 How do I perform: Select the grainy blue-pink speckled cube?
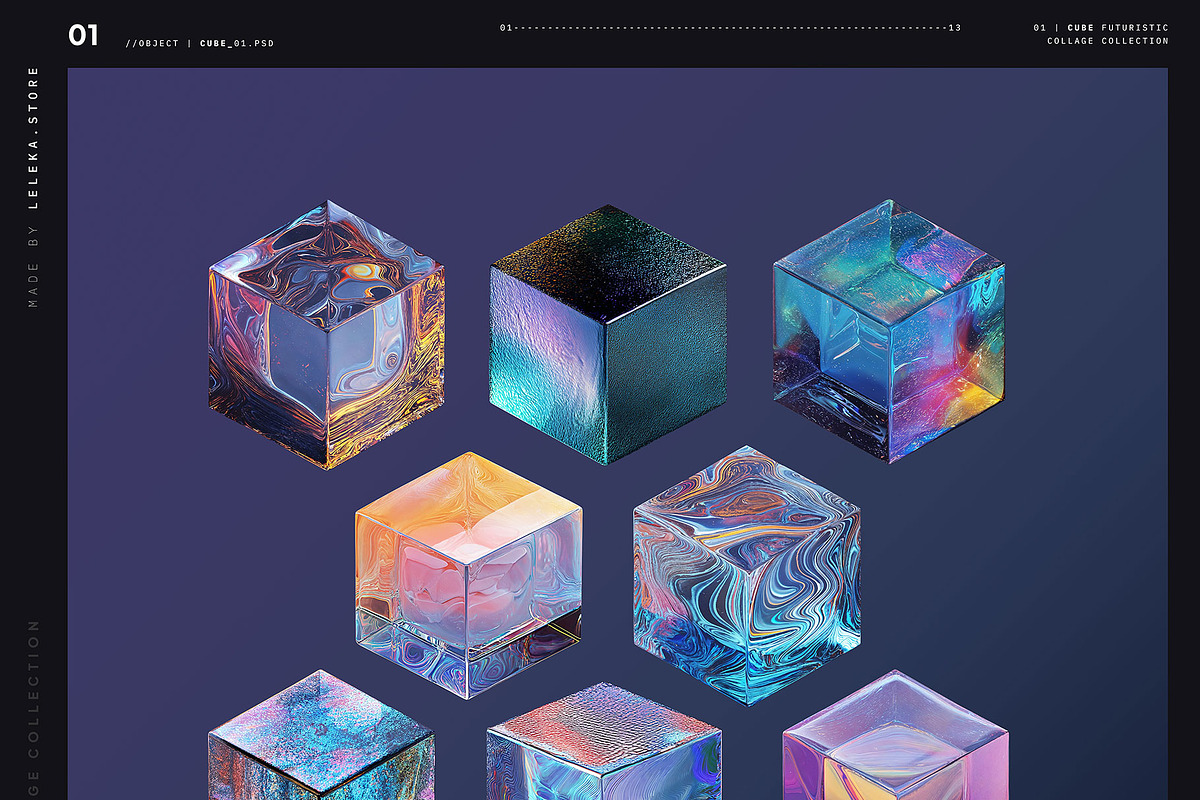pos(322,735)
